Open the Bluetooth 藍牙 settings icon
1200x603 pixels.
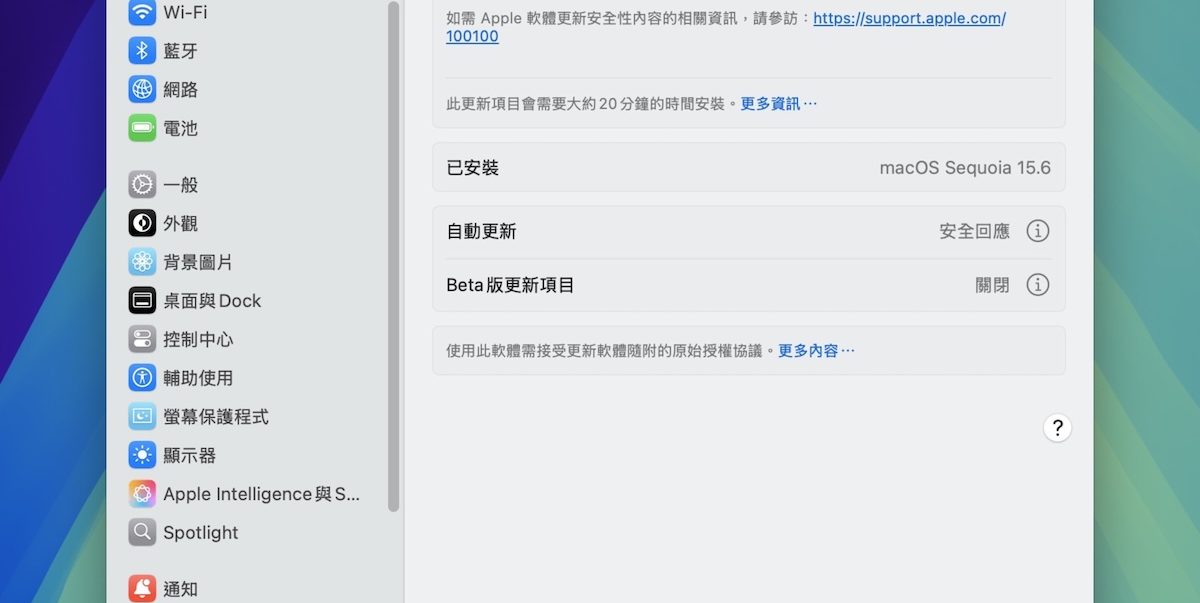coord(142,51)
